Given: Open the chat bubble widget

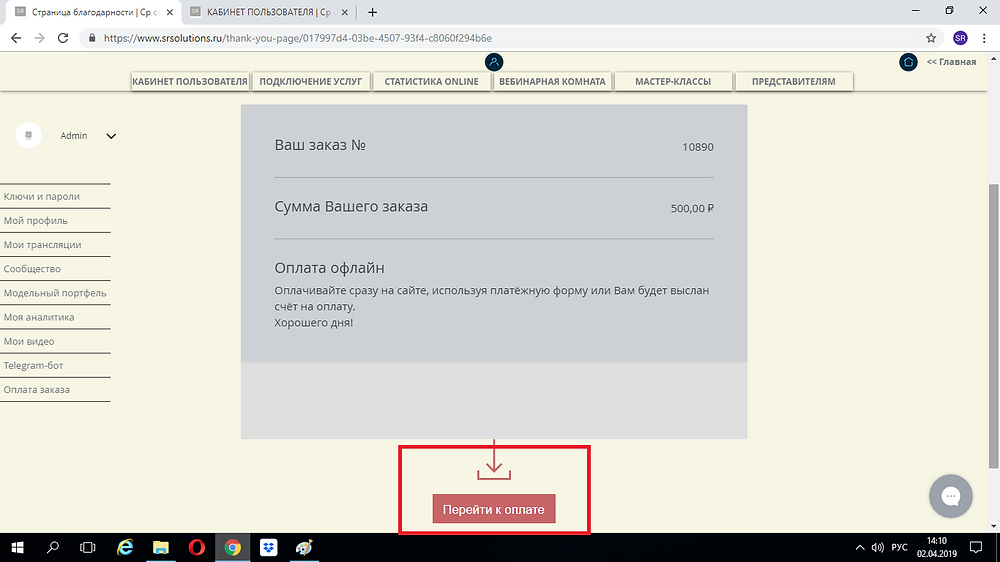Looking at the screenshot, I should pyautogui.click(x=950, y=496).
